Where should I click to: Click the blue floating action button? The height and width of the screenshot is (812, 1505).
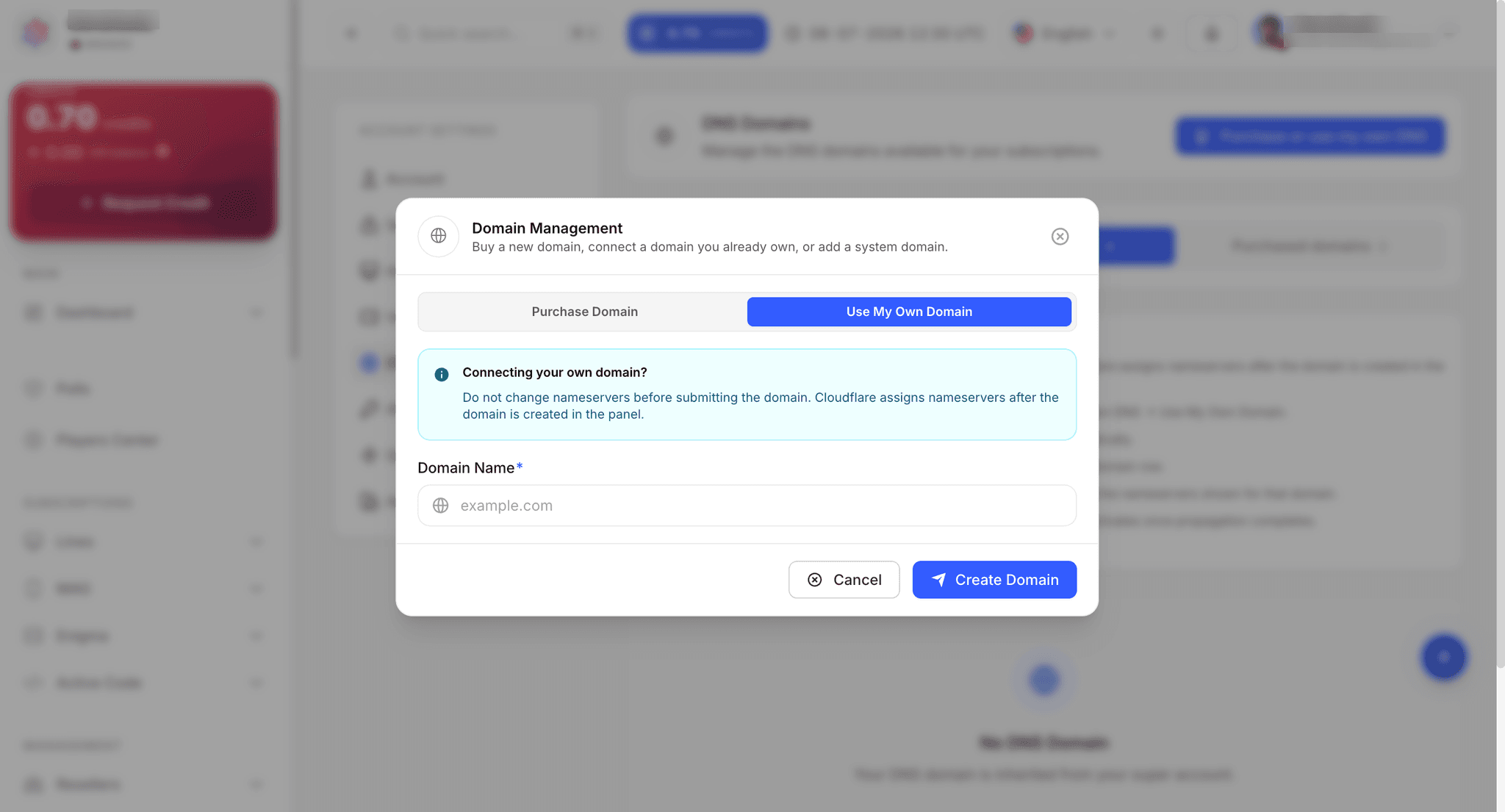coord(1443,657)
